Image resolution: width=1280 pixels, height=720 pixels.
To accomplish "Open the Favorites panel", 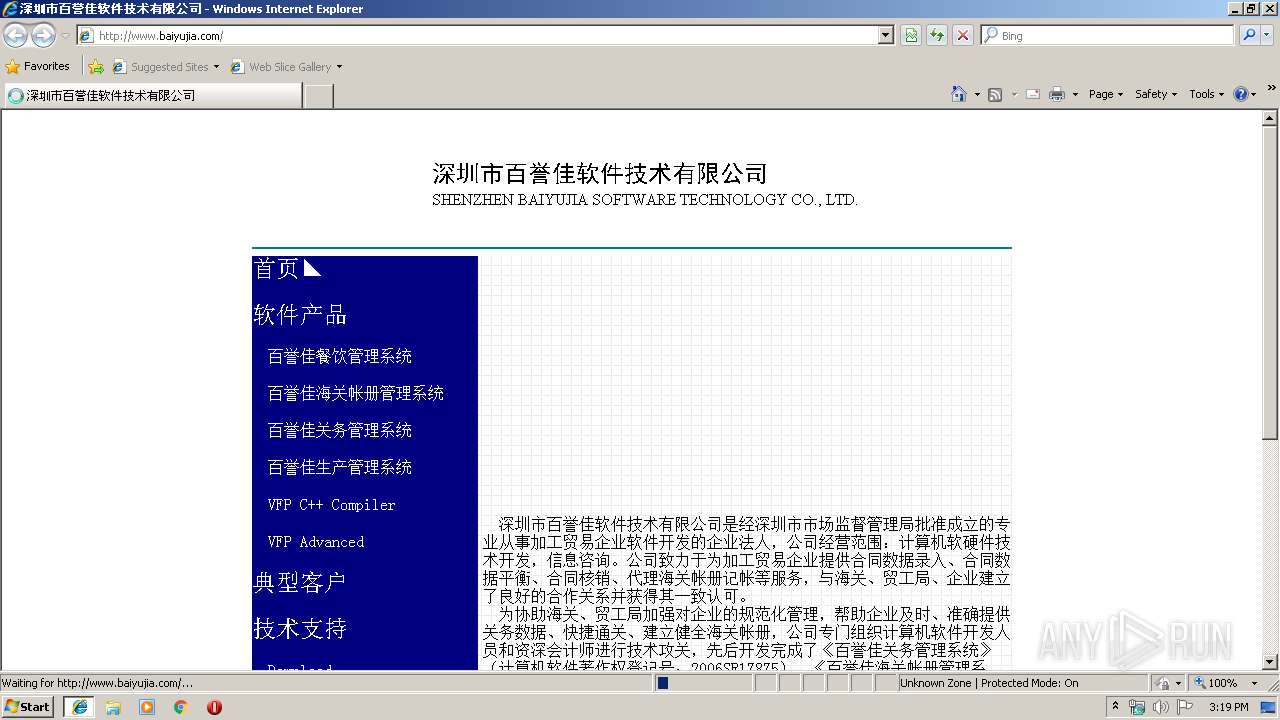I will pos(37,66).
